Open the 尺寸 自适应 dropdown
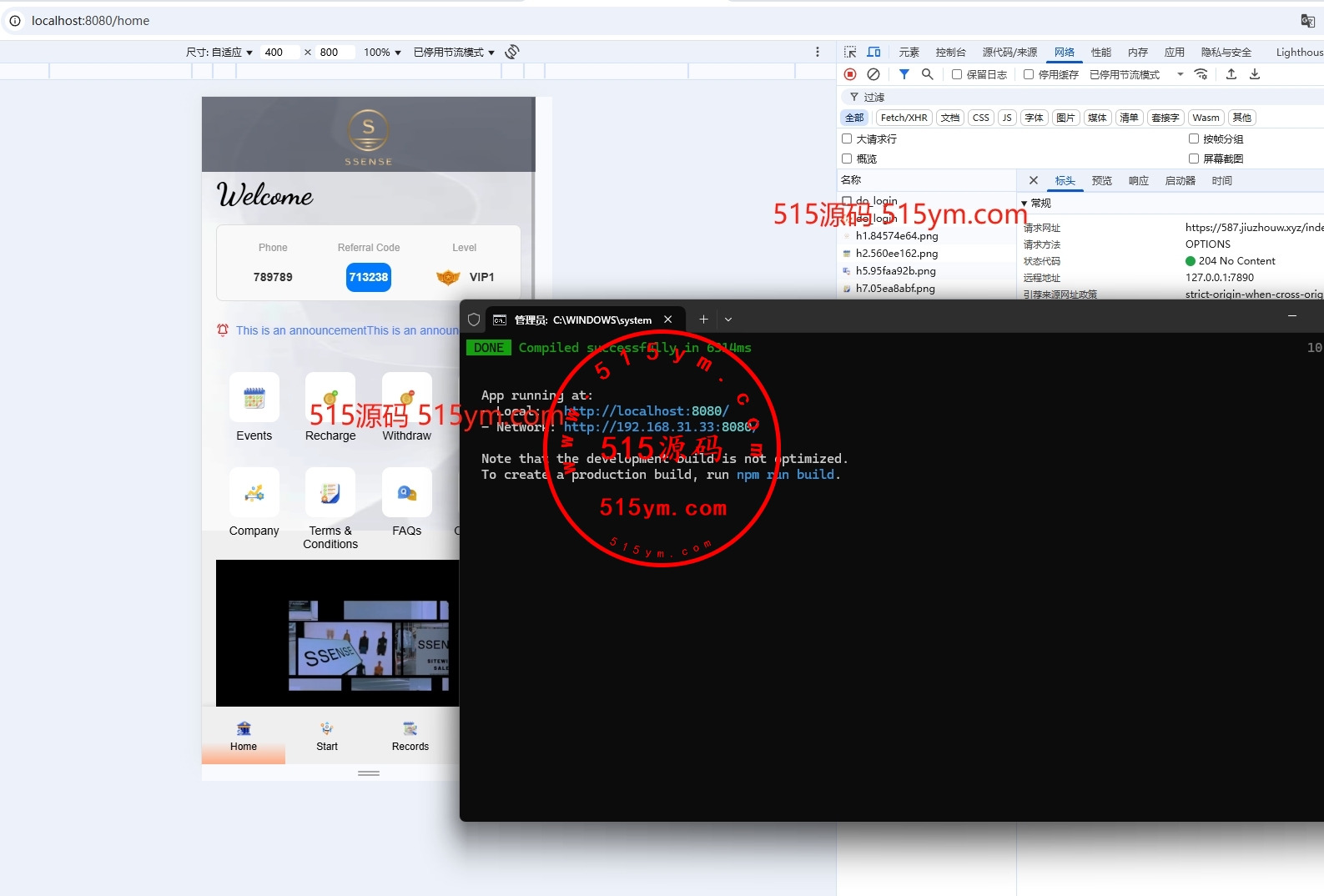The image size is (1324, 896). [x=219, y=52]
